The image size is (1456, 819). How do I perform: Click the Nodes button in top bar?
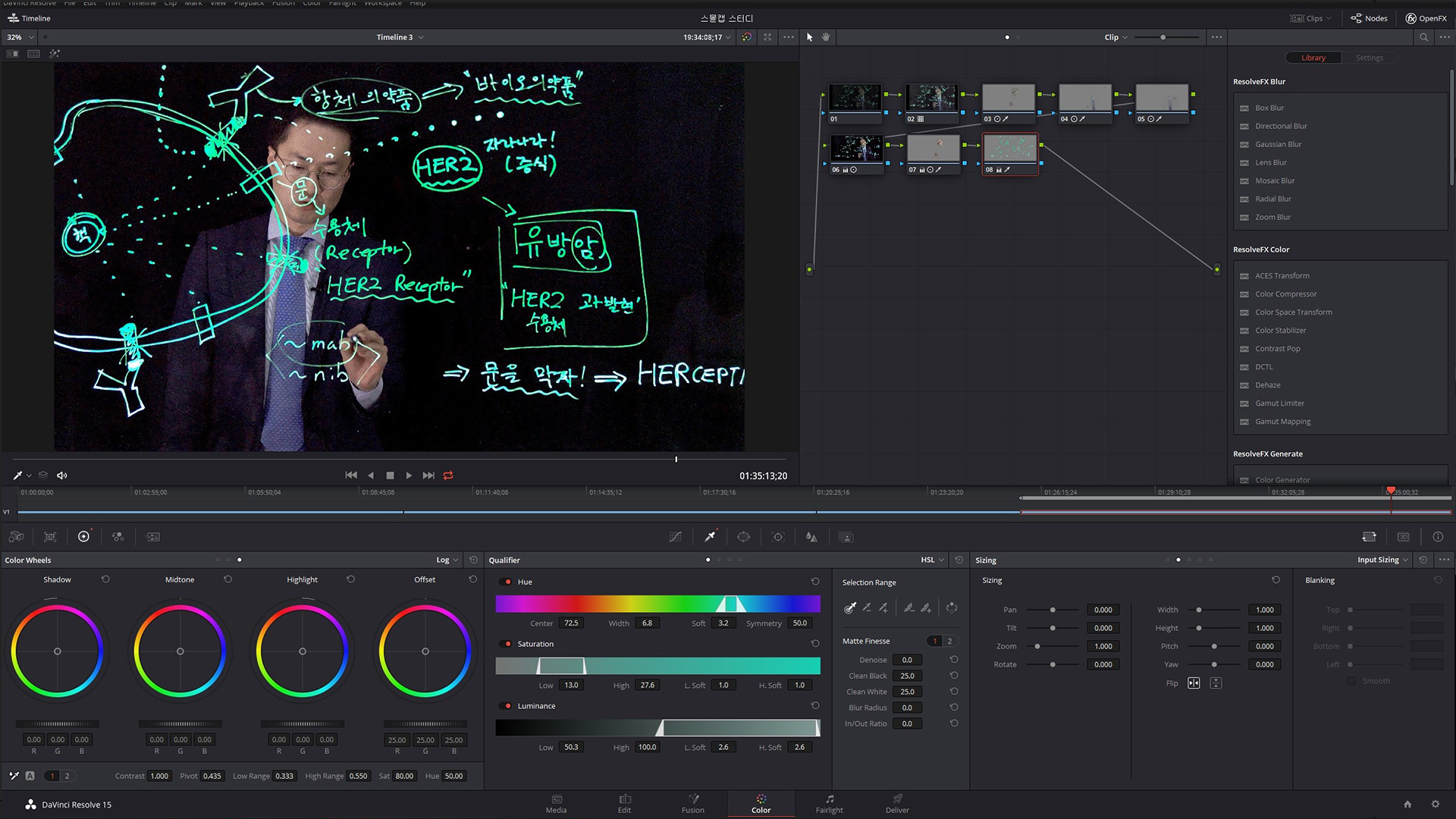pyautogui.click(x=1369, y=18)
